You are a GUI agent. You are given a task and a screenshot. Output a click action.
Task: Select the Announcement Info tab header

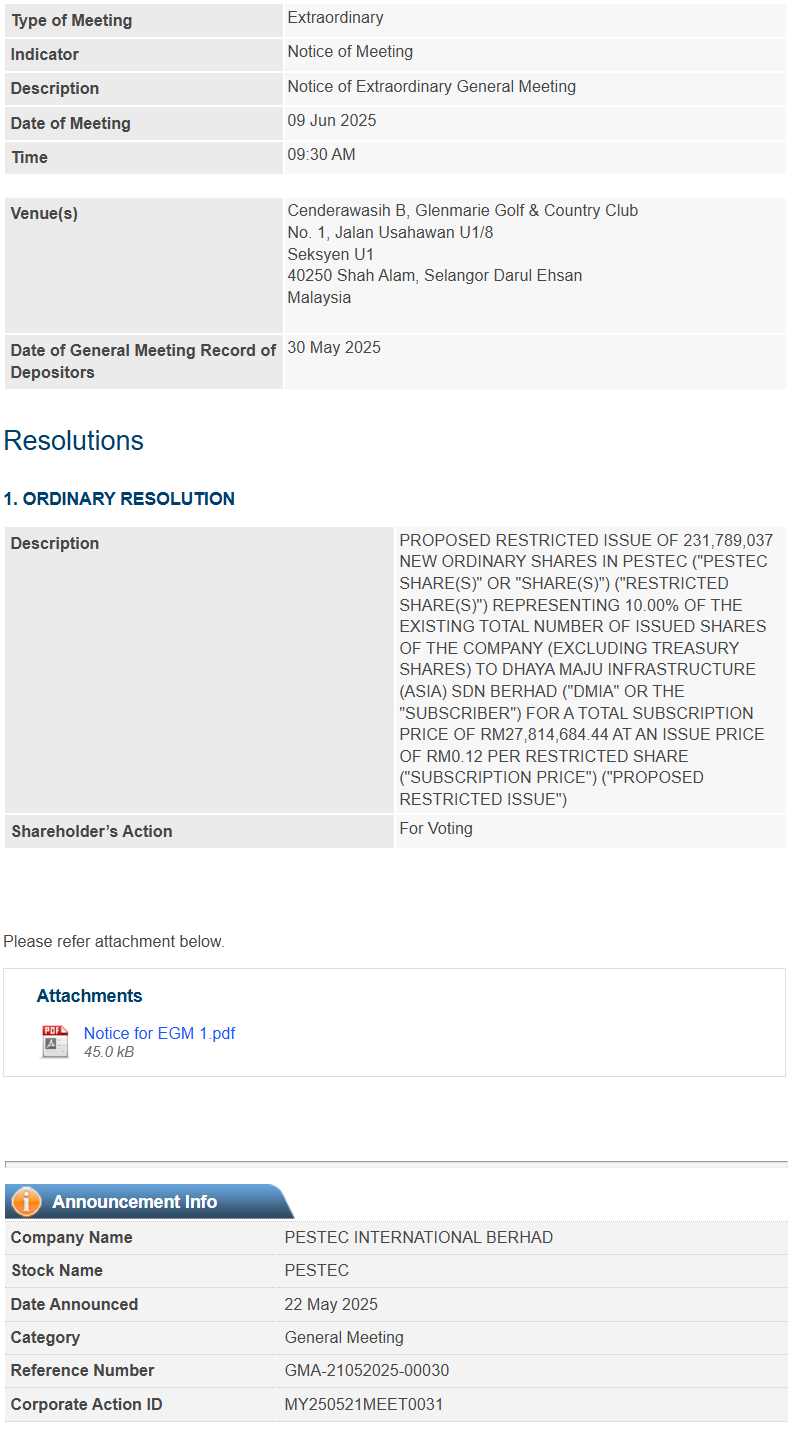tap(148, 1202)
